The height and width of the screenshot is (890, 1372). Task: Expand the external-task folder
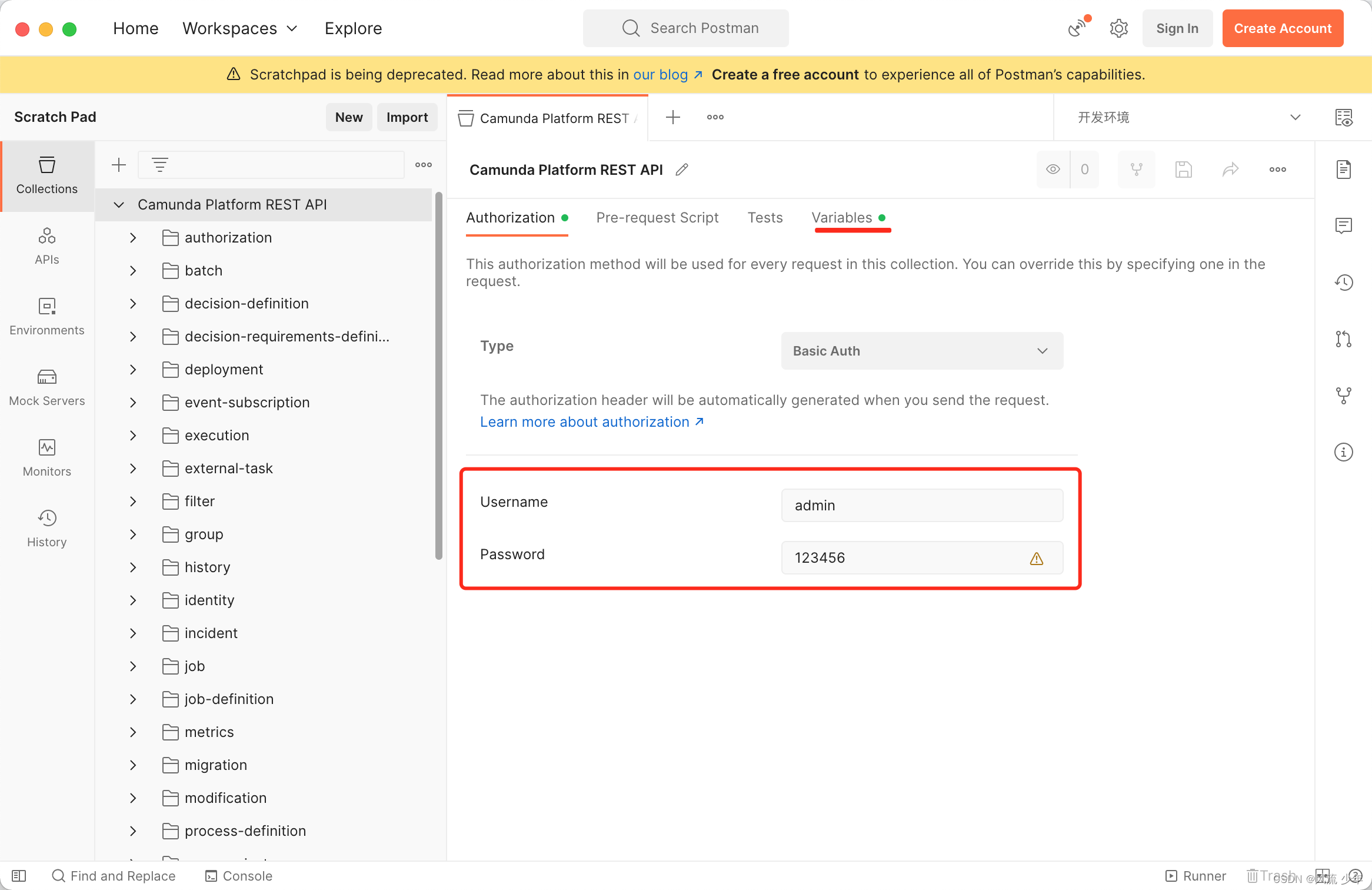point(133,469)
